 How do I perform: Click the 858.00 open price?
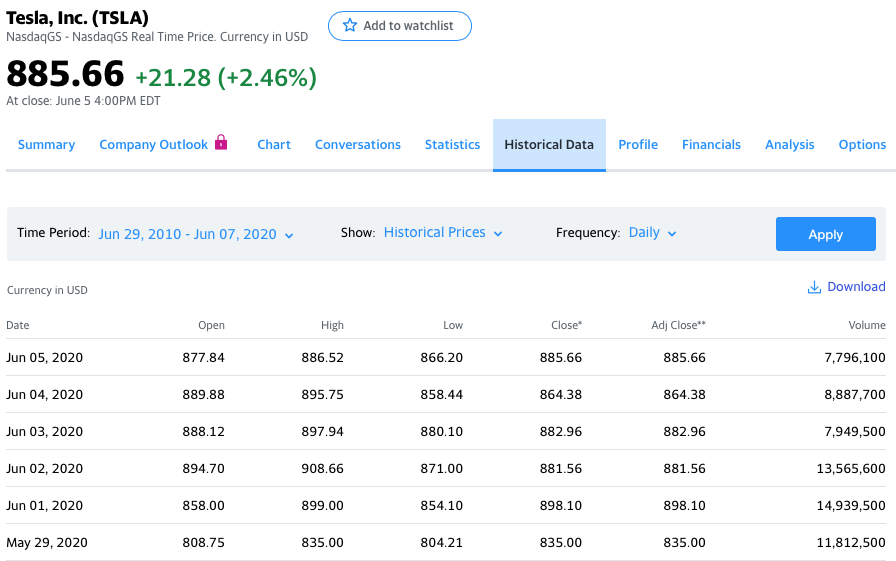click(x=203, y=506)
